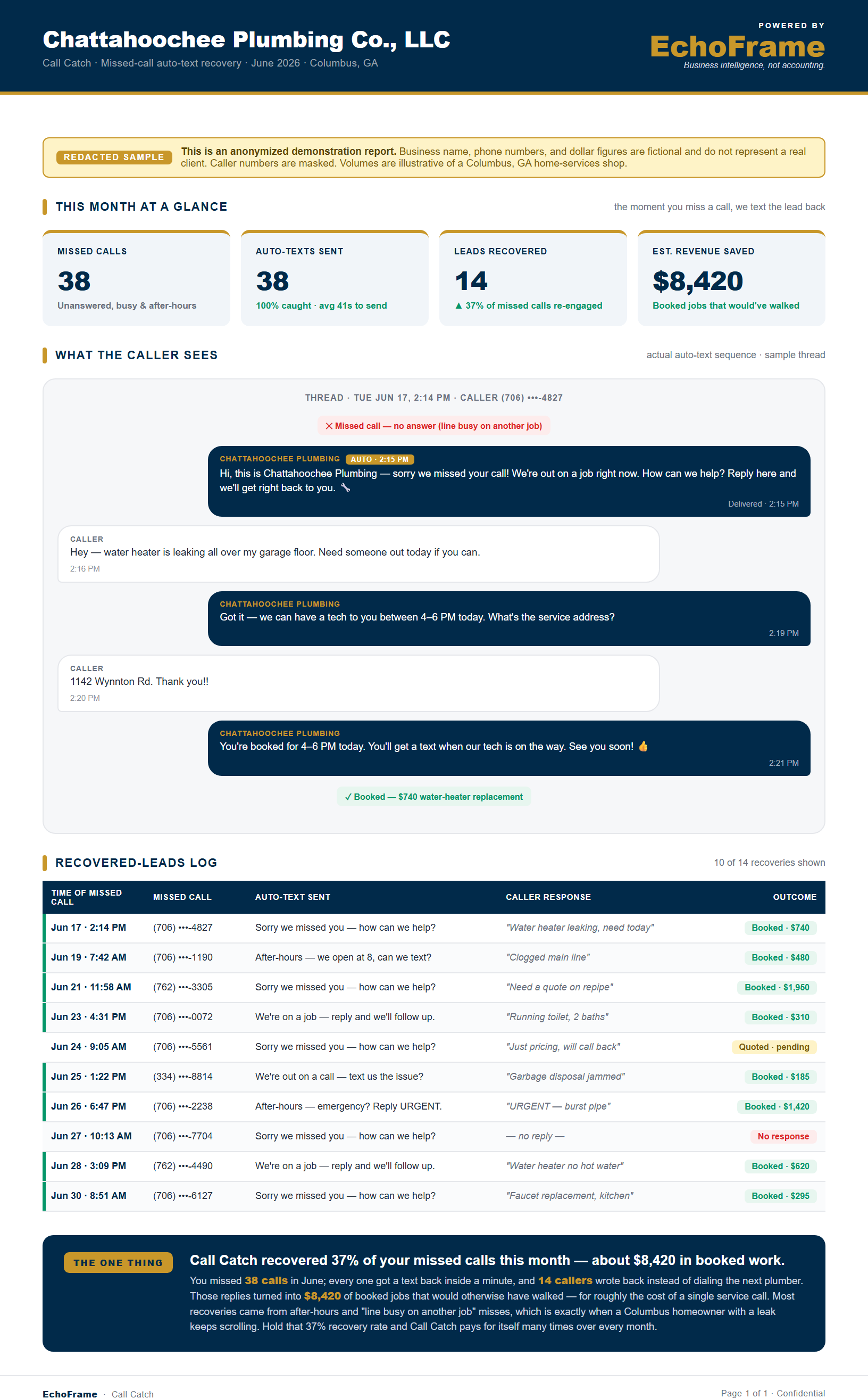
Task: Click the "Got it — we can have a tech" message
Action: (508, 618)
